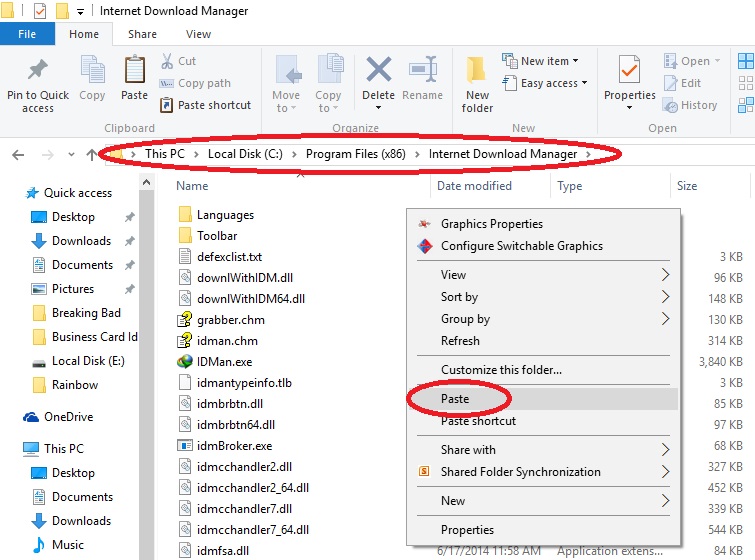Screen dimensions: 755x560
Task: Open OneDrive in the navigation pane
Action: (x=58, y=417)
